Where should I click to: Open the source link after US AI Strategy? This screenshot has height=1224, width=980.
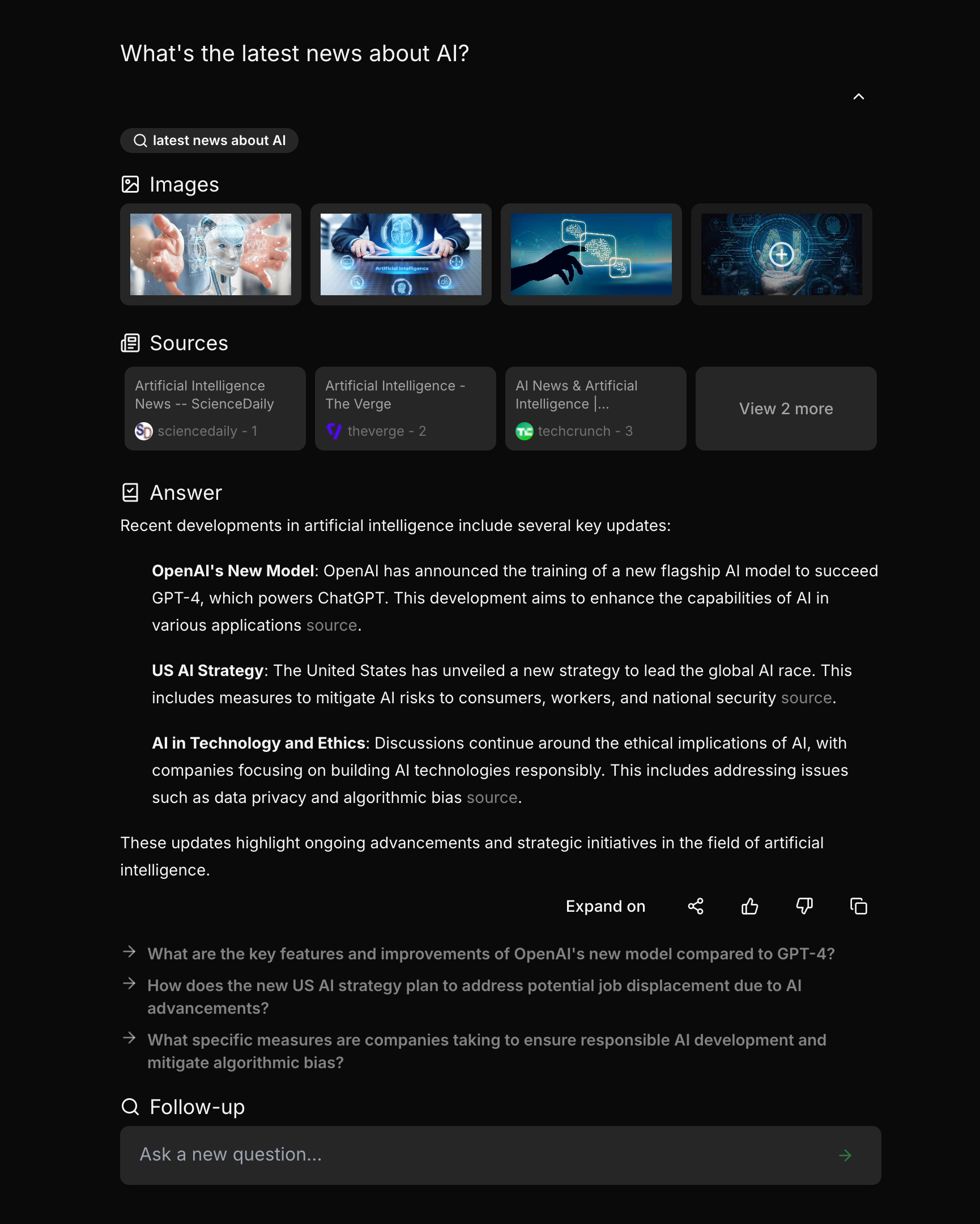click(806, 698)
